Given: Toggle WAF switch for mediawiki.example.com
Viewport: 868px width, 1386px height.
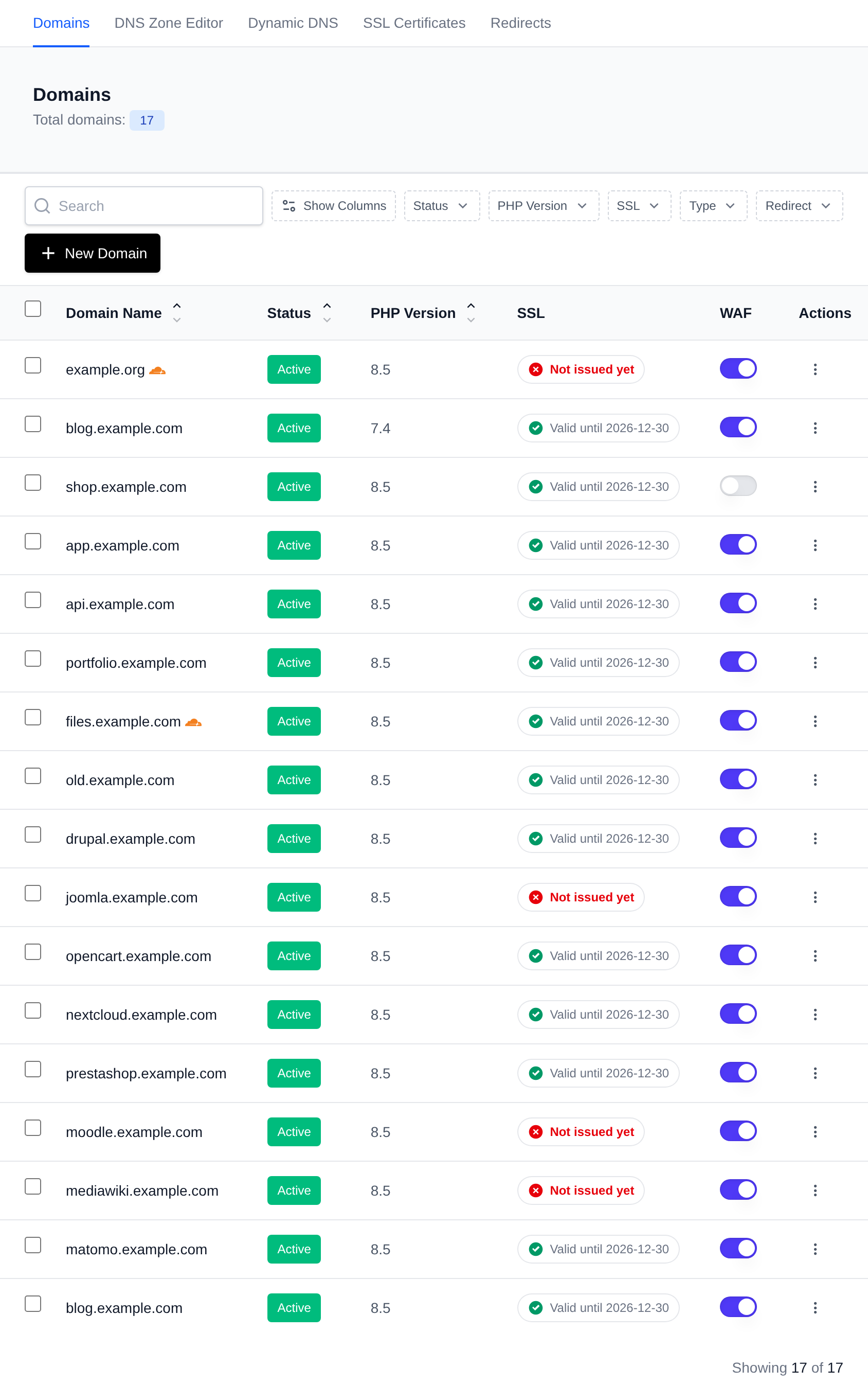Looking at the screenshot, I should click(x=738, y=1189).
